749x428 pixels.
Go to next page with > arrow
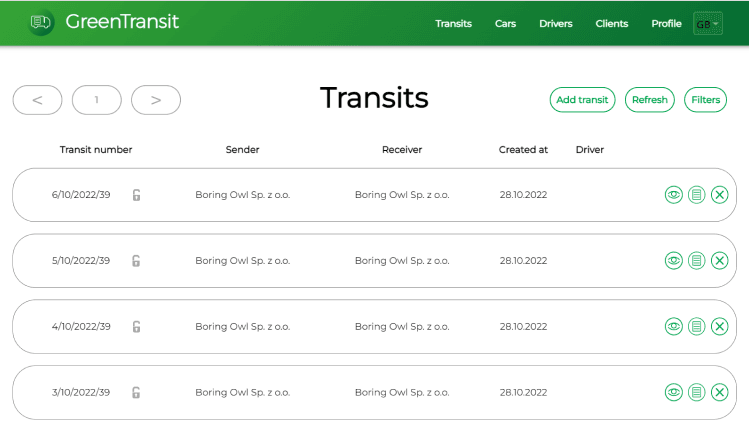(156, 100)
